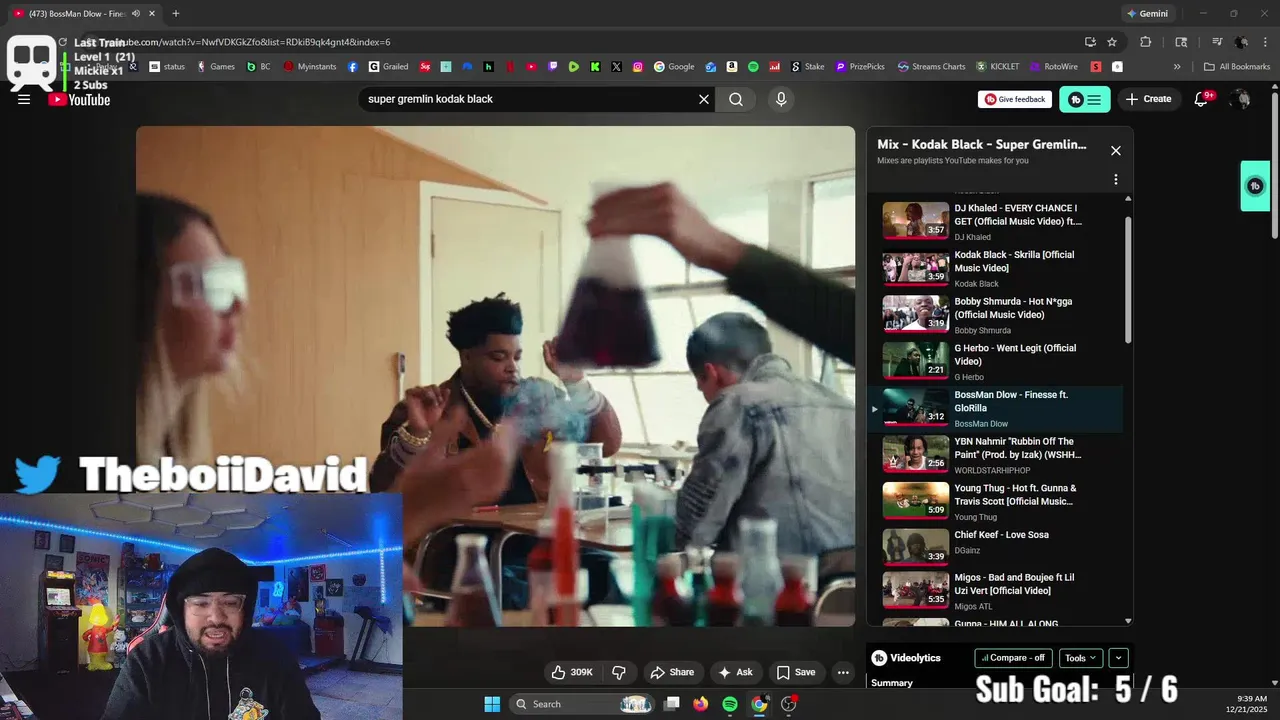Open the Instagram bookmark icon
1280x720 pixels.
[x=638, y=67]
